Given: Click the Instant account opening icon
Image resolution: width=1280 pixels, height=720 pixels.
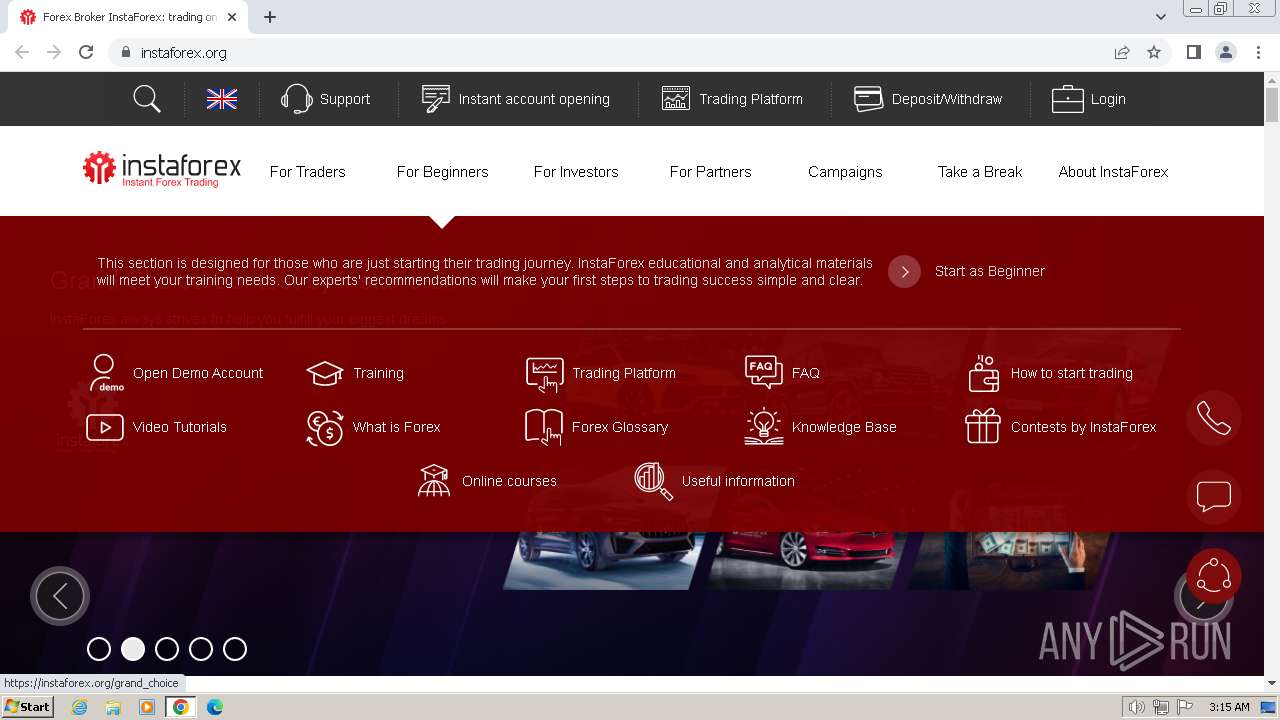Looking at the screenshot, I should click(435, 99).
